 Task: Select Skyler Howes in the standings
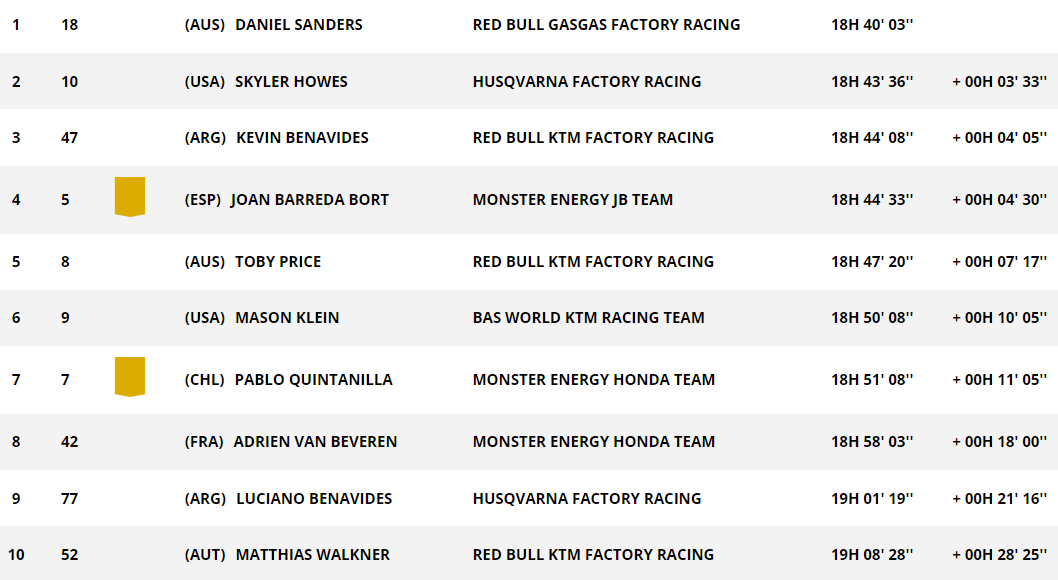pyautogui.click(x=291, y=82)
